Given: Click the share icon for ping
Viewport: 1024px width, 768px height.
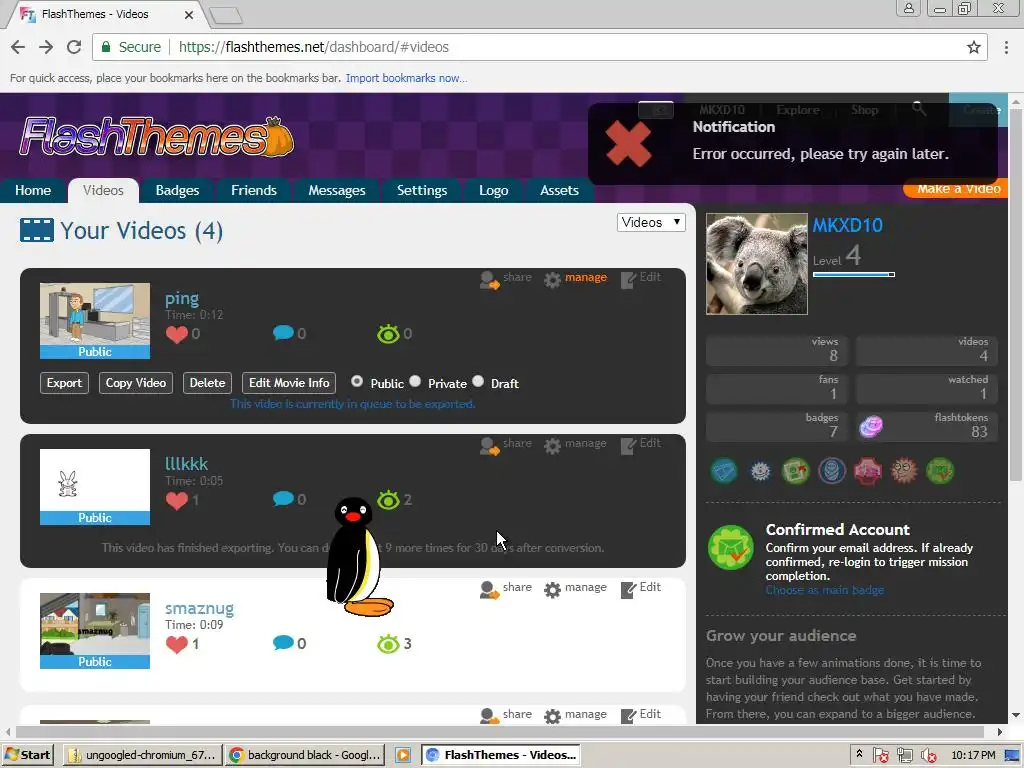Looking at the screenshot, I should pyautogui.click(x=490, y=280).
